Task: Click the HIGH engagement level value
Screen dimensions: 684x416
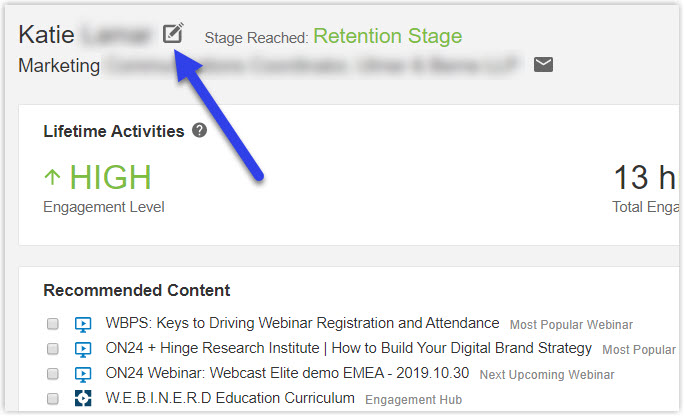Action: [x=110, y=177]
